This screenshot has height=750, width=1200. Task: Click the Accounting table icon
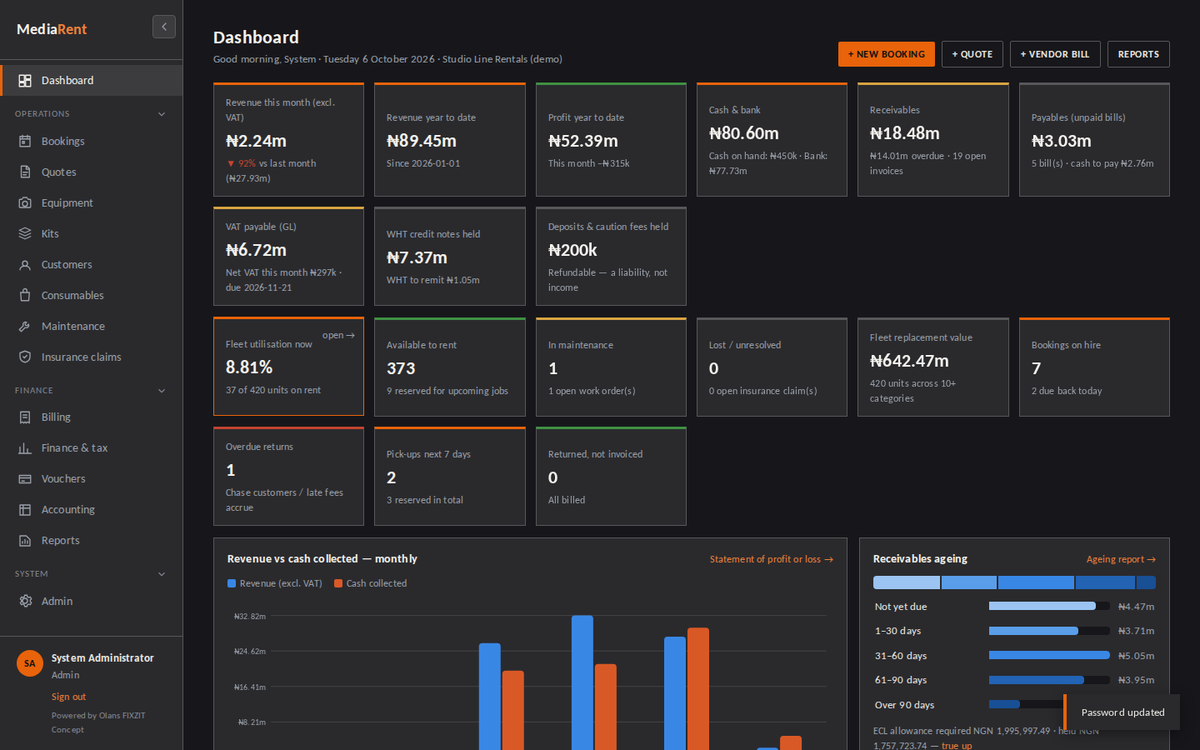(x=25, y=510)
